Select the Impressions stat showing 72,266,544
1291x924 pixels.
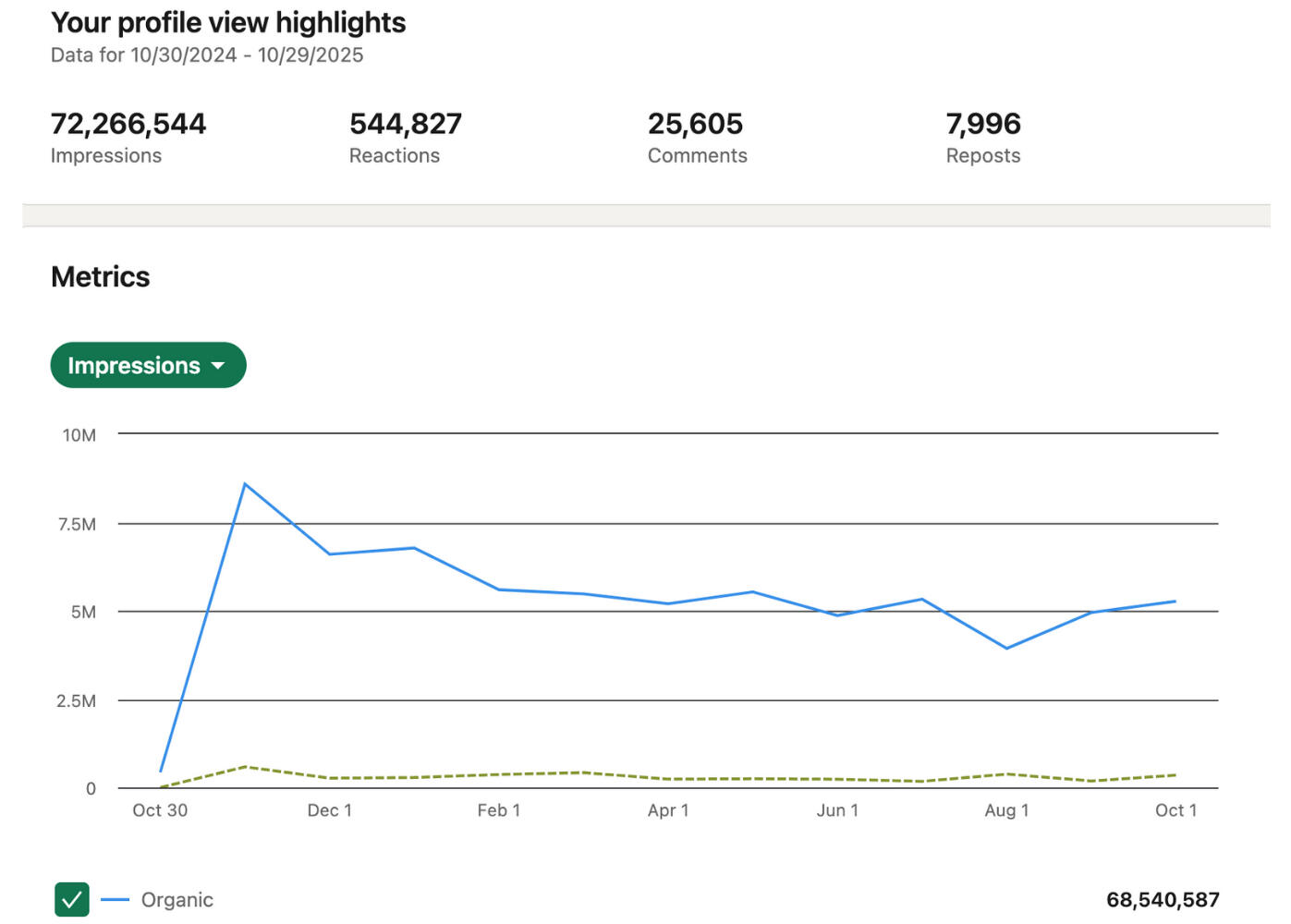[128, 123]
